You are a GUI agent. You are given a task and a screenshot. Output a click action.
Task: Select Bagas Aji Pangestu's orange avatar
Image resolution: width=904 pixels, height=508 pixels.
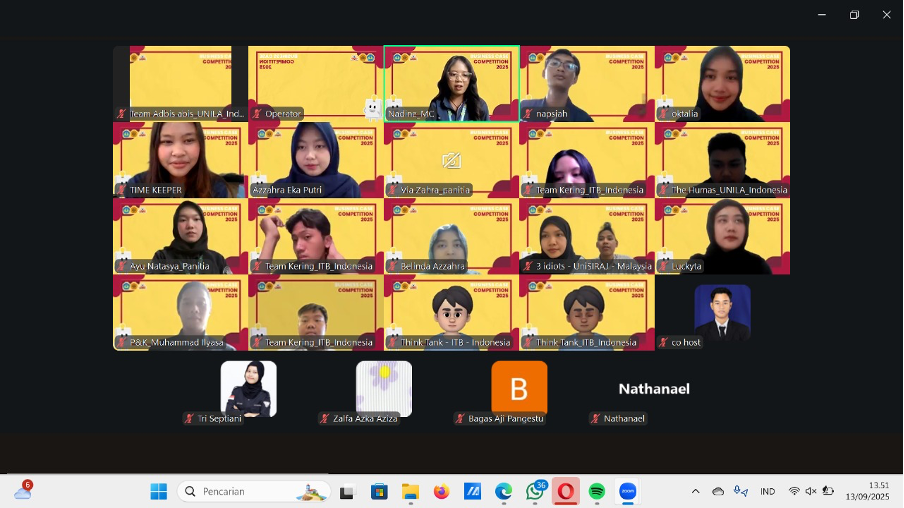coord(519,388)
